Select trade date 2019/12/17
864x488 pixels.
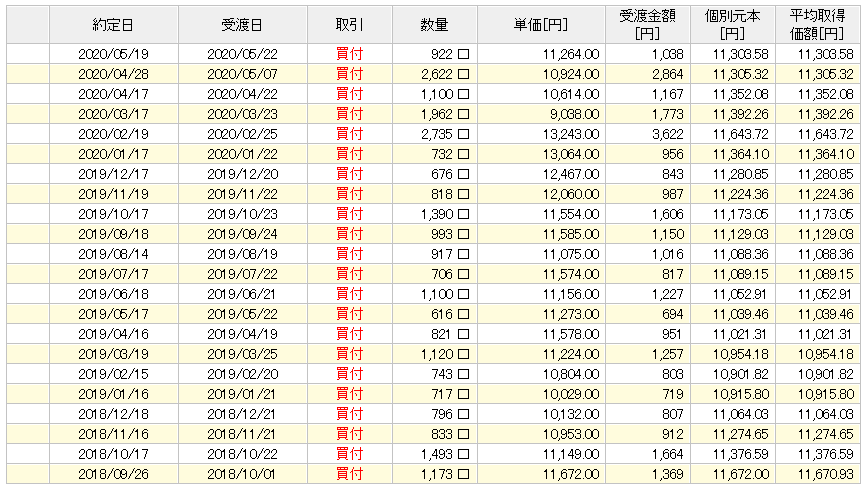click(114, 174)
